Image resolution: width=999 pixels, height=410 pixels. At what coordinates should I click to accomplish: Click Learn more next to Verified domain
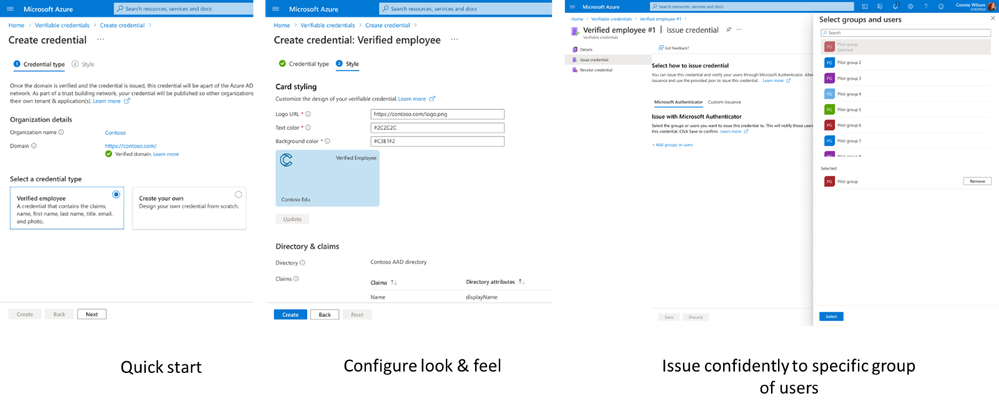pyautogui.click(x=166, y=154)
